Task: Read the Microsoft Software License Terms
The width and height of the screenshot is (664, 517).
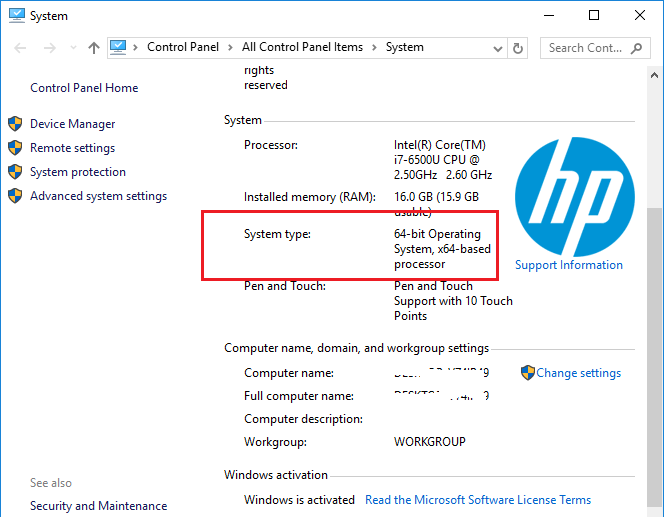Action: [x=478, y=500]
